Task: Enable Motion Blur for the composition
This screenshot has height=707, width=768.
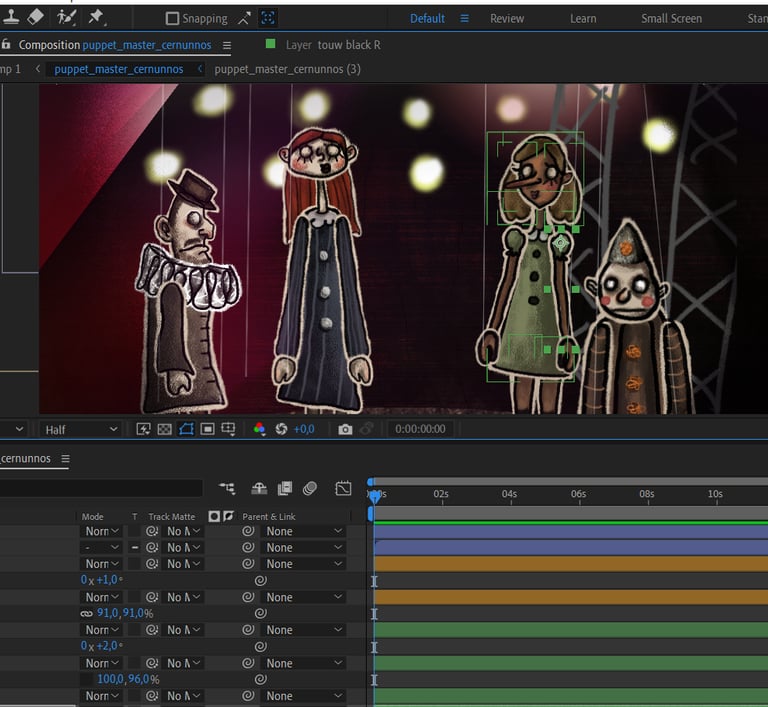Action: 310,489
